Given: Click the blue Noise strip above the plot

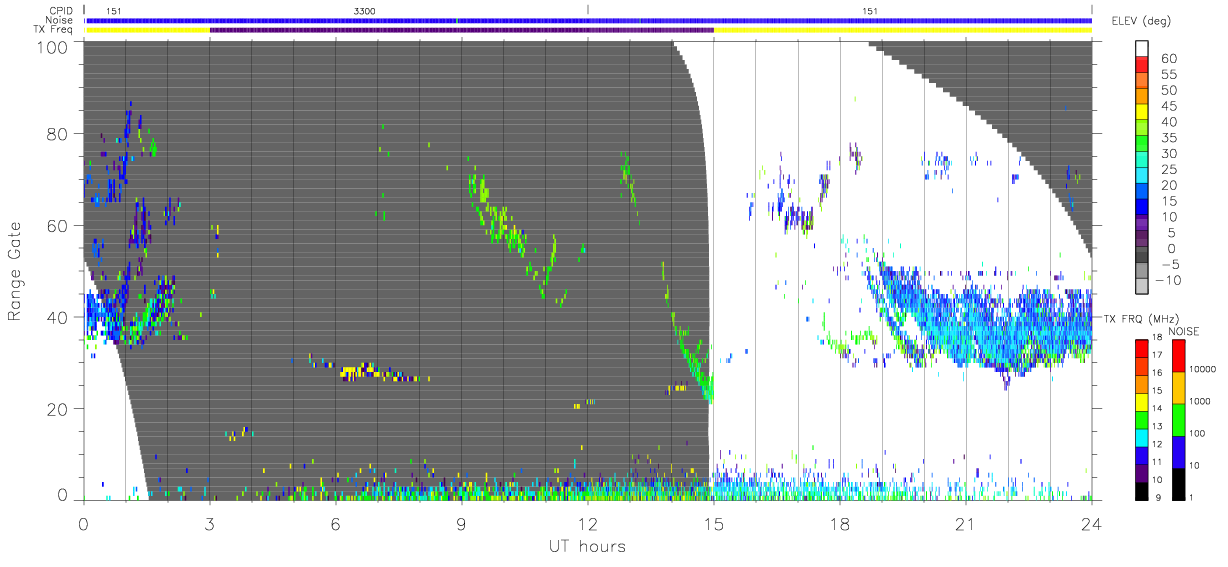Looking at the screenshot, I should (588, 20).
